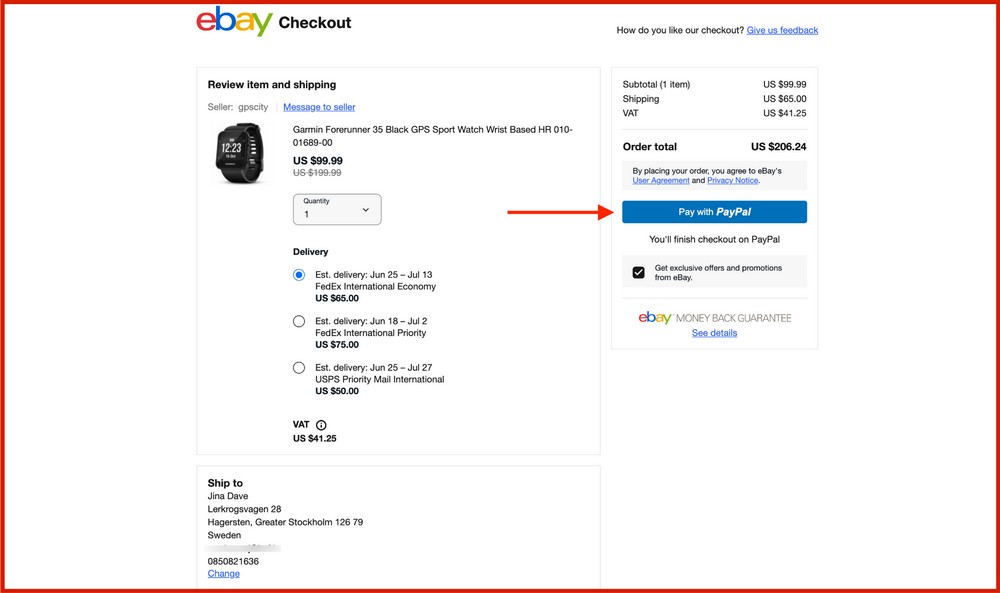Image resolution: width=1000 pixels, height=593 pixels.
Task: See details of Money Back Guarantee
Action: click(713, 332)
